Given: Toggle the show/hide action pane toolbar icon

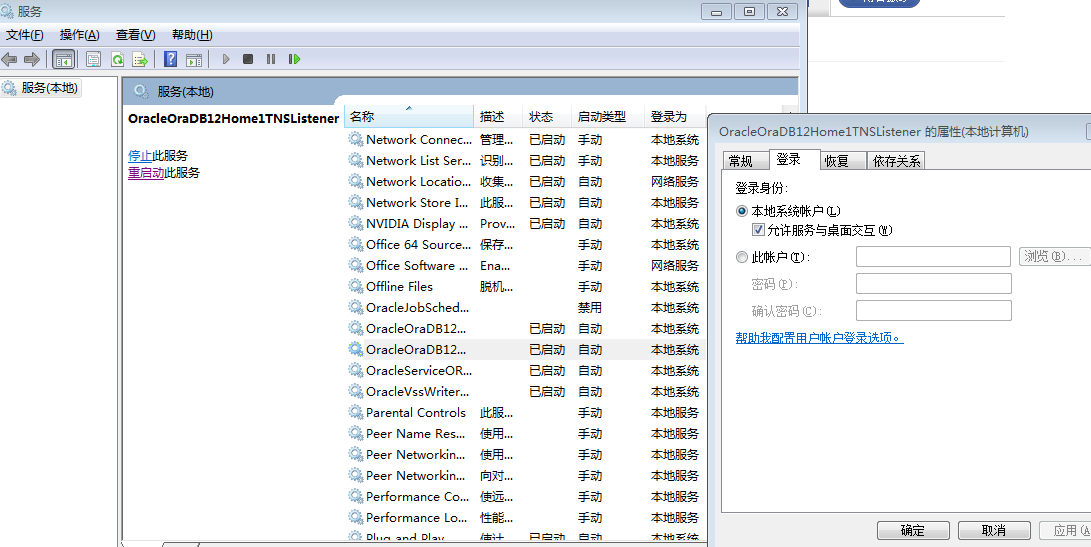Looking at the screenshot, I should tap(193, 60).
